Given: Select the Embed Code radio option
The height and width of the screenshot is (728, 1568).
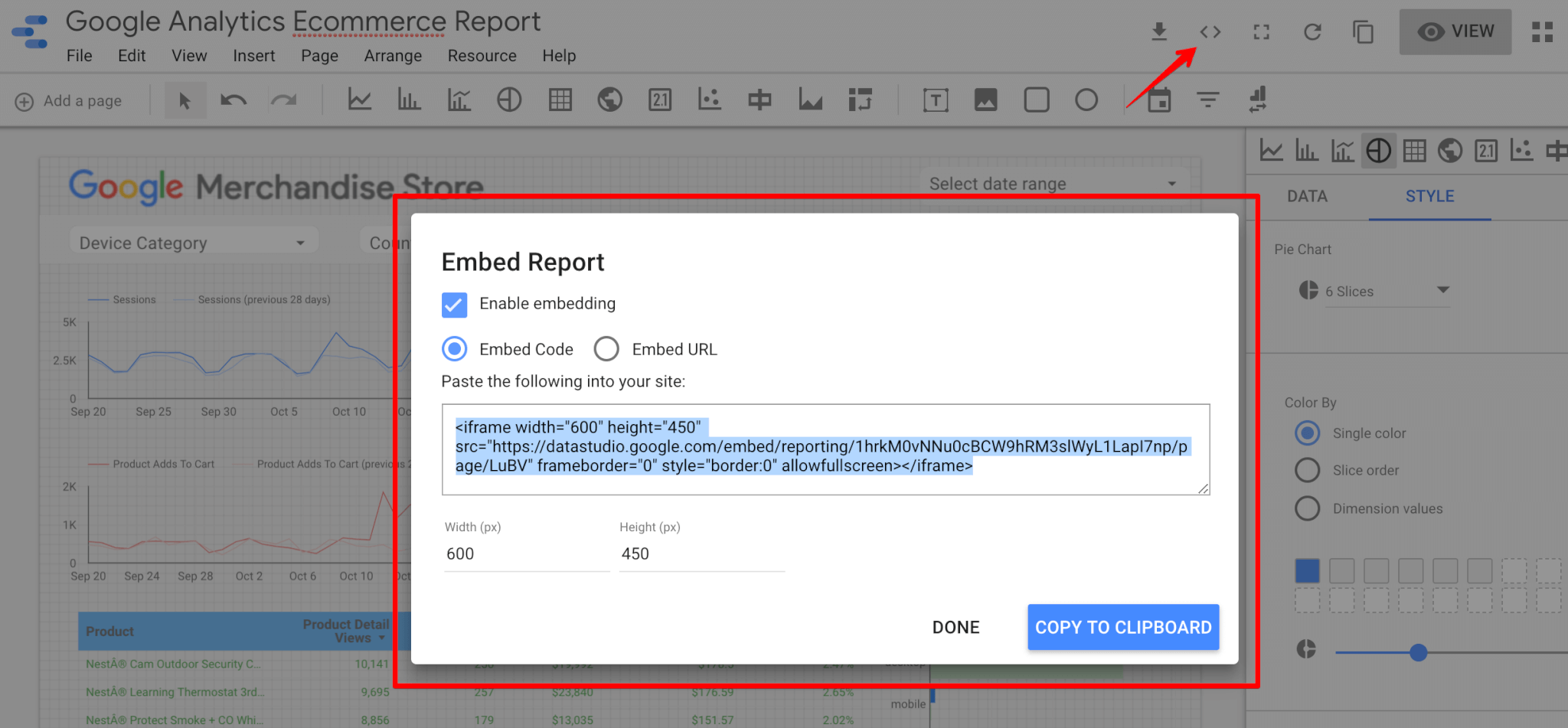Looking at the screenshot, I should coord(455,349).
